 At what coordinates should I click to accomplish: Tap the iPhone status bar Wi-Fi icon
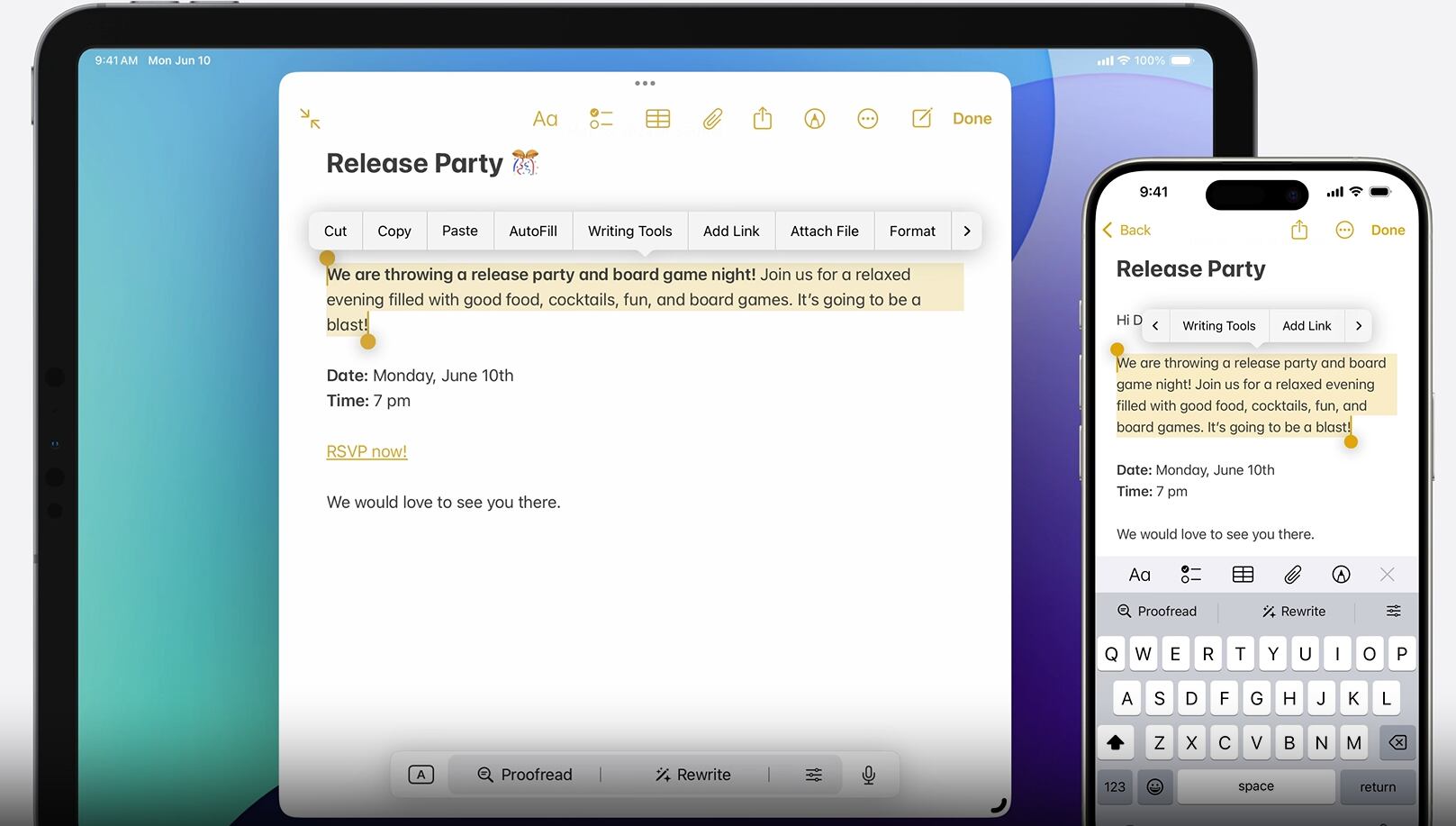tap(1356, 192)
